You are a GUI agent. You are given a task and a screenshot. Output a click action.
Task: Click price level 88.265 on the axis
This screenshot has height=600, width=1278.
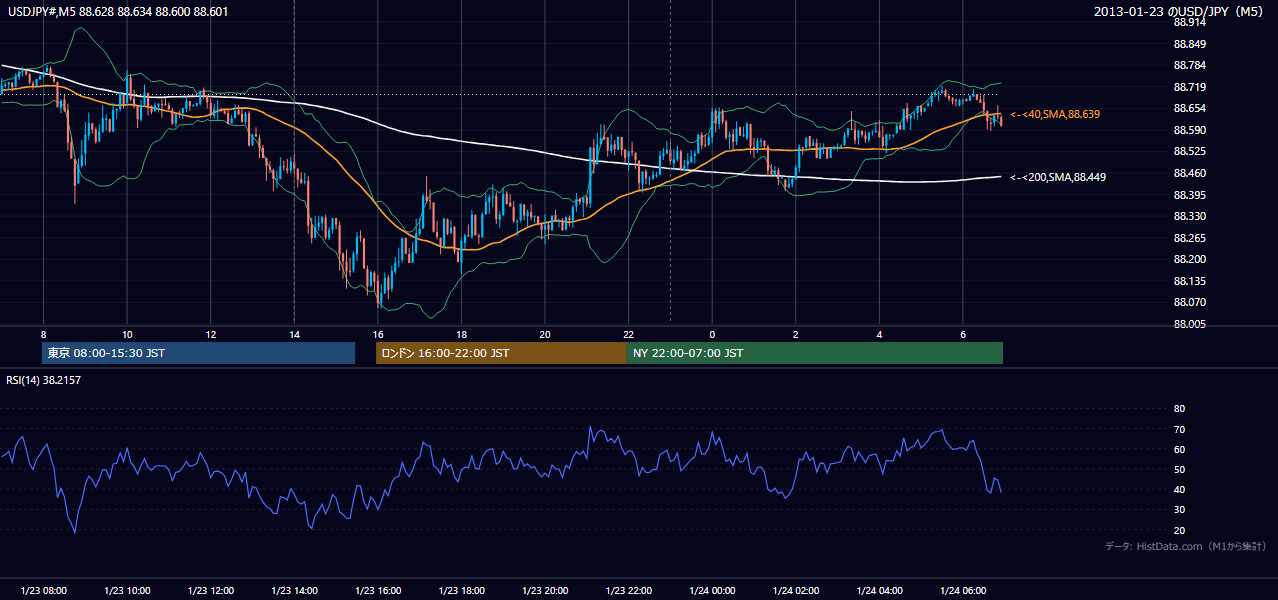[1189, 238]
